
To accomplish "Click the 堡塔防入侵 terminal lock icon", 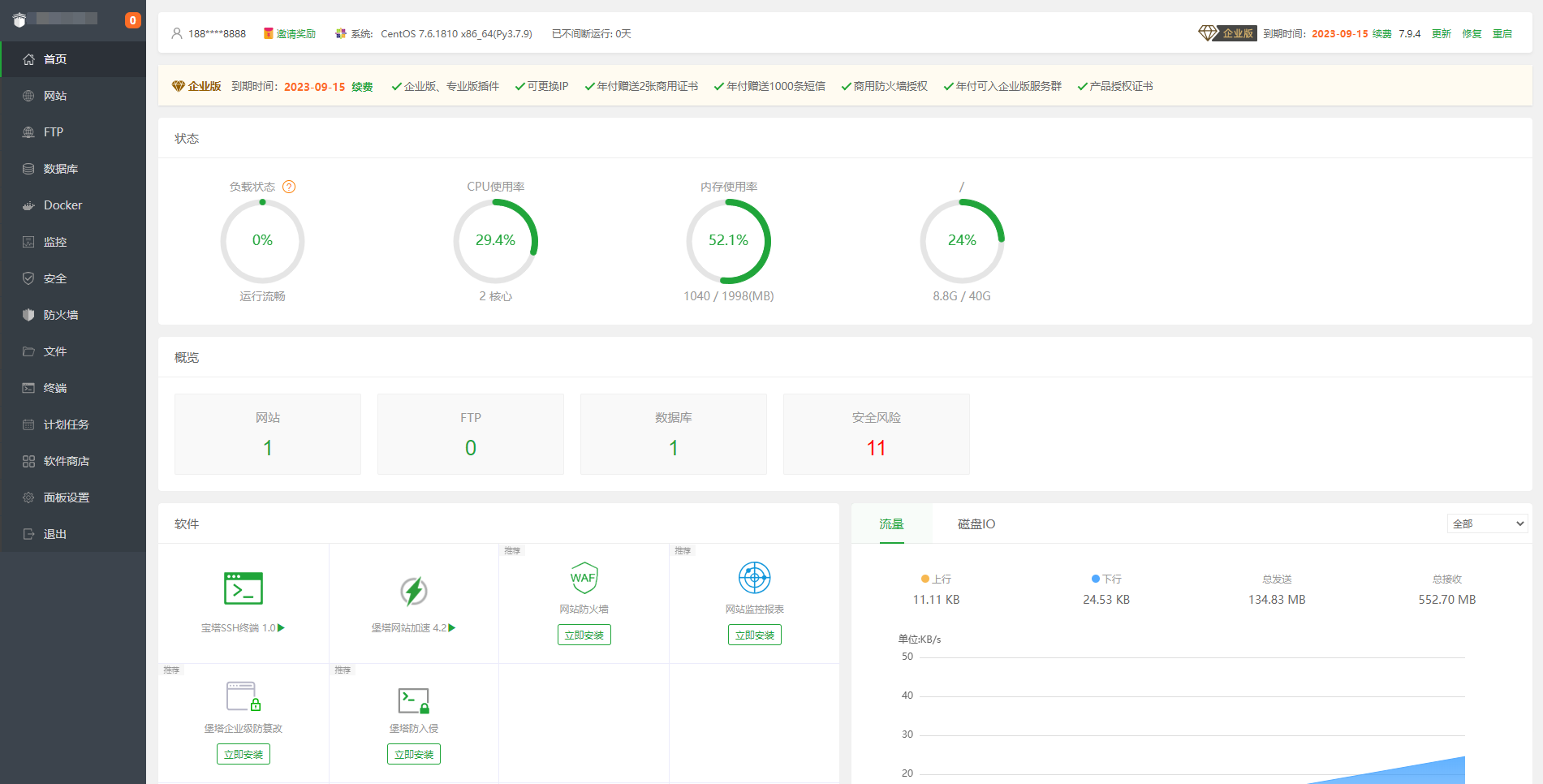I will [414, 700].
